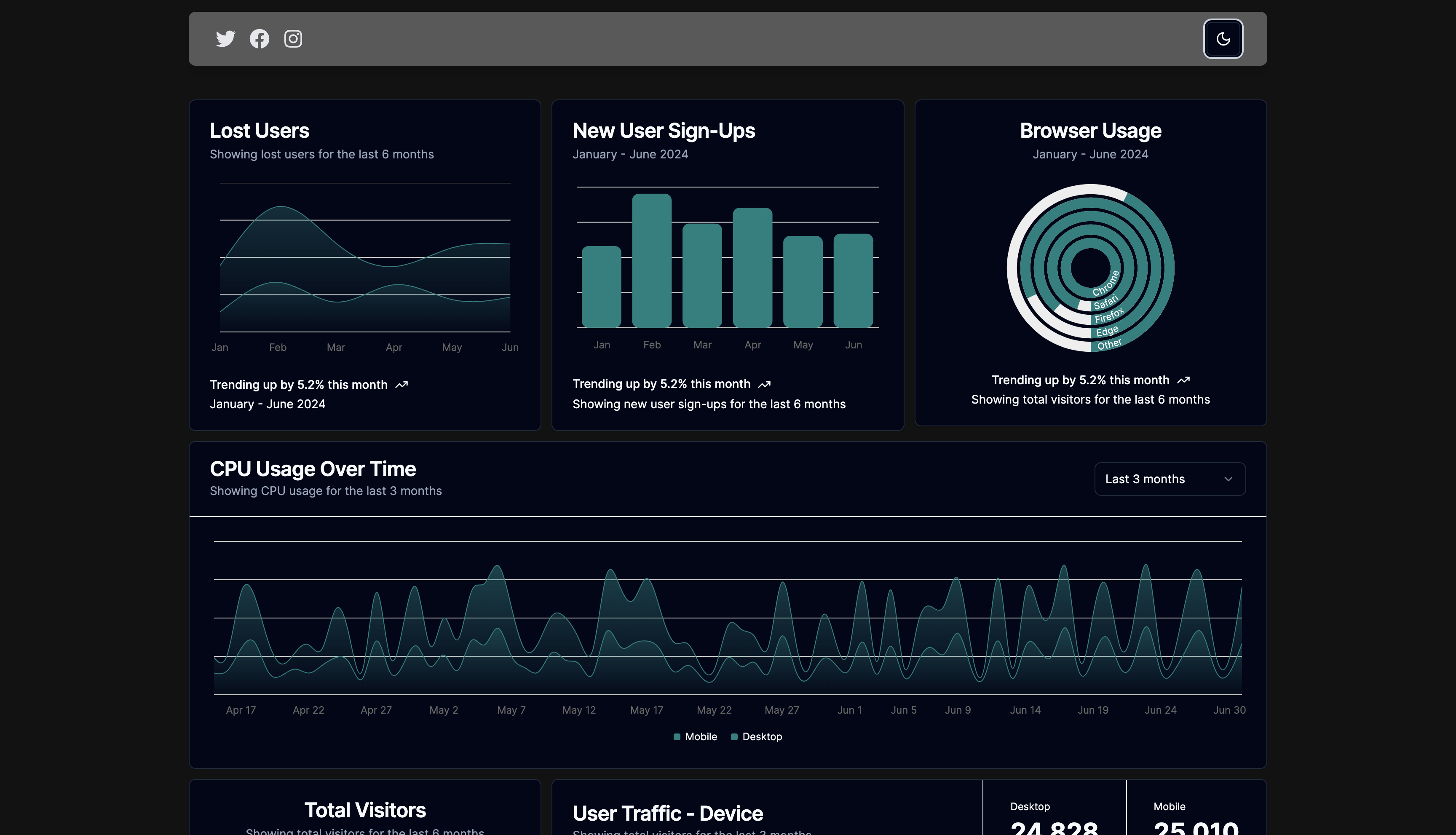Click the Apr bar in Sign-Ups chart
Screen dimensions: 1456x835
coord(752,268)
